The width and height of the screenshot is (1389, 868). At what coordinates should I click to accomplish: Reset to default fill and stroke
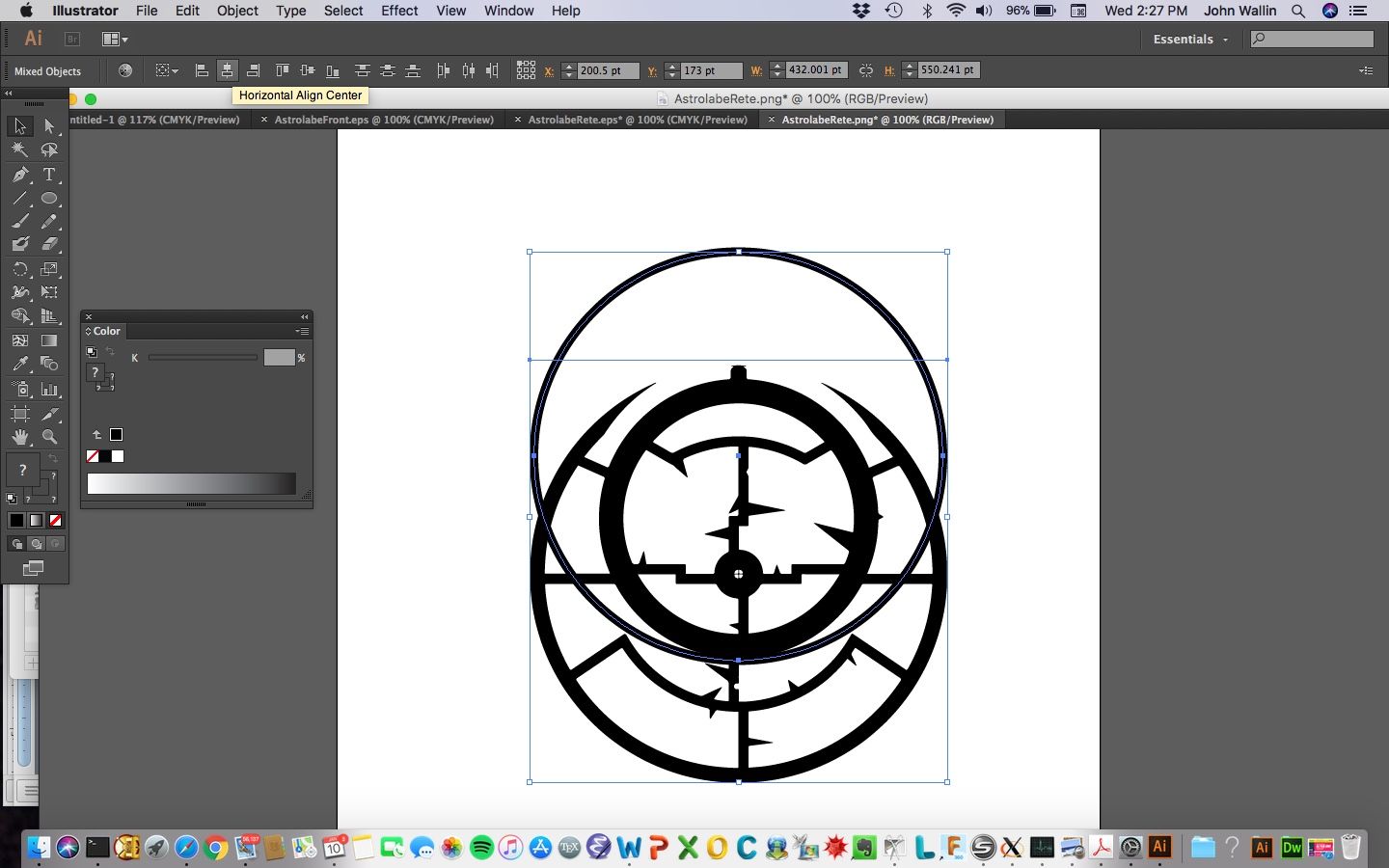pyautogui.click(x=12, y=499)
